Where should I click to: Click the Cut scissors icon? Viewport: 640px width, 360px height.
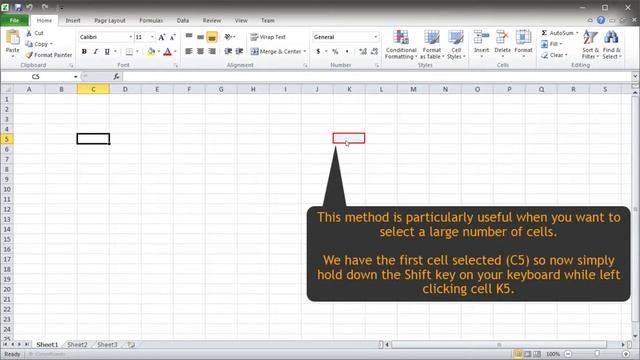29,33
